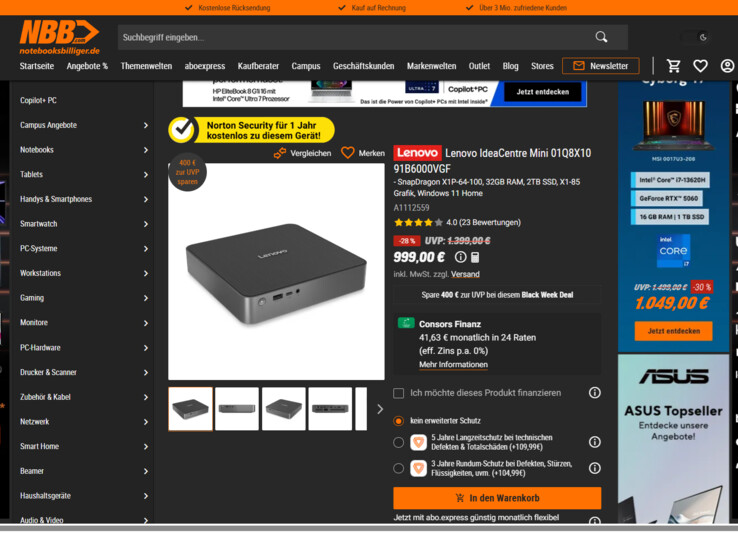Expand PC-Systeme category chevron

tap(145, 249)
